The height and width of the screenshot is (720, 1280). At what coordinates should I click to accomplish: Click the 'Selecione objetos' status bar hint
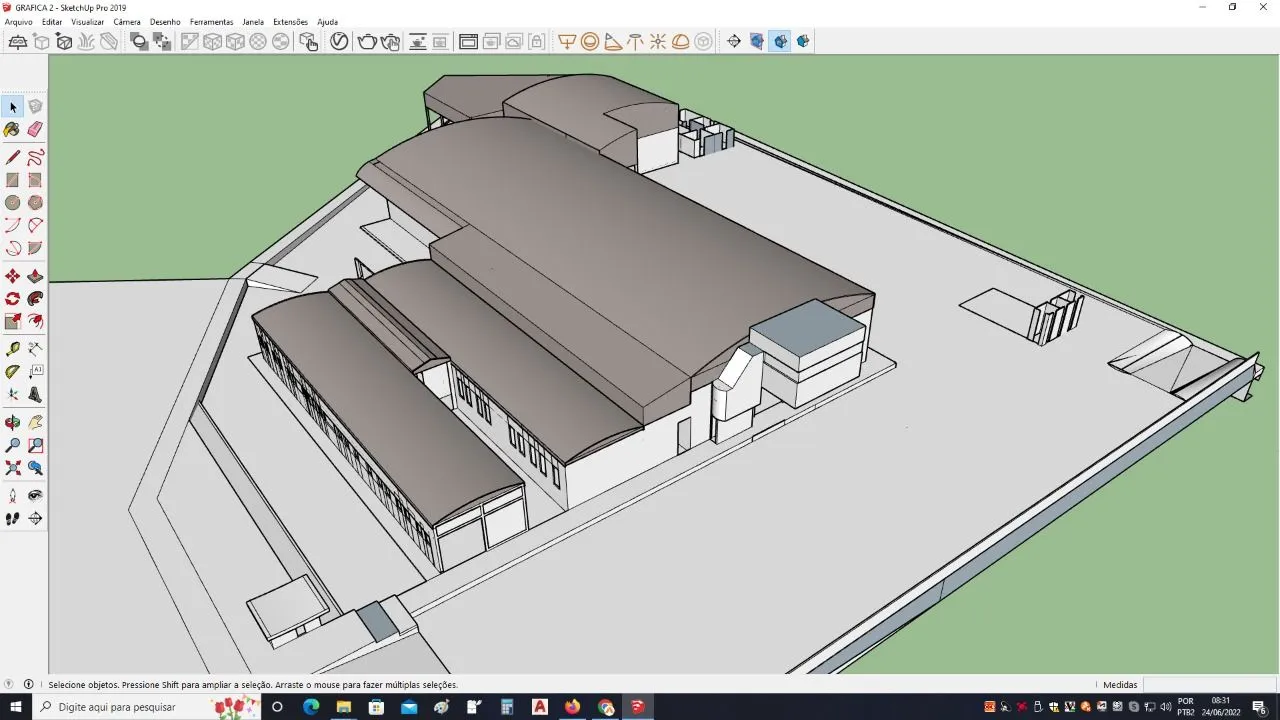(253, 685)
